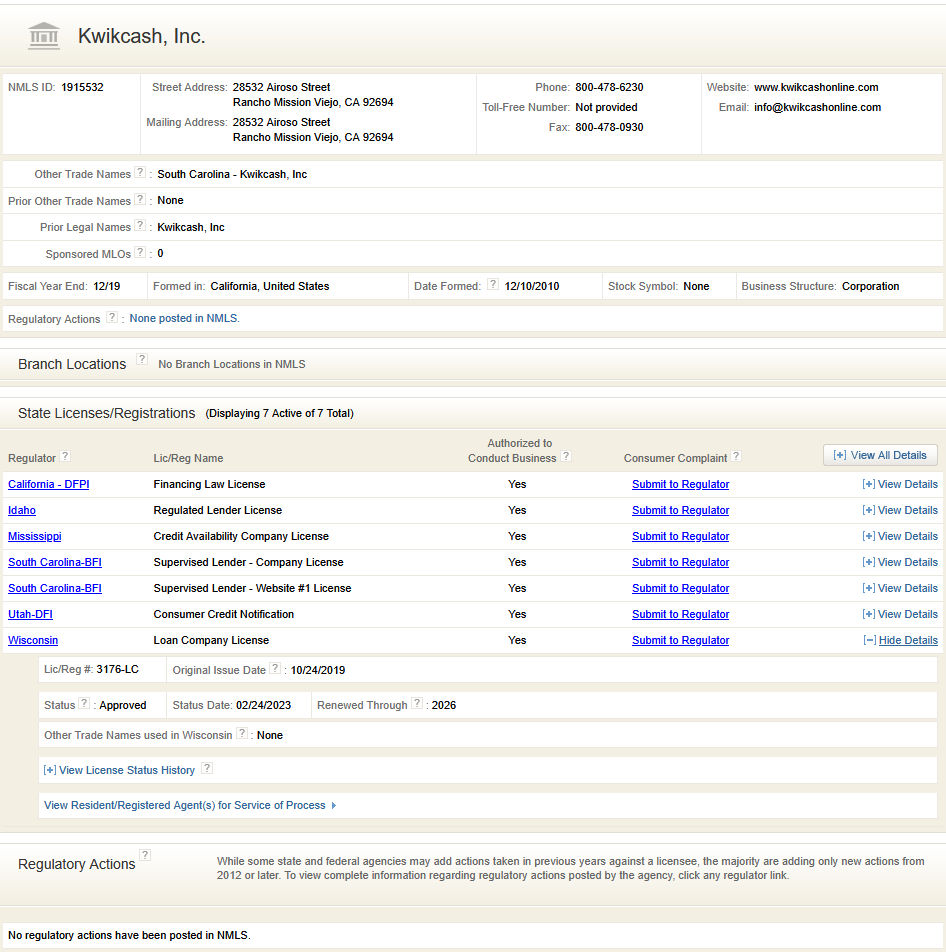946x952 pixels.
Task: Click help icon beside Sponsored MLOs
Action: pyautogui.click(x=140, y=253)
